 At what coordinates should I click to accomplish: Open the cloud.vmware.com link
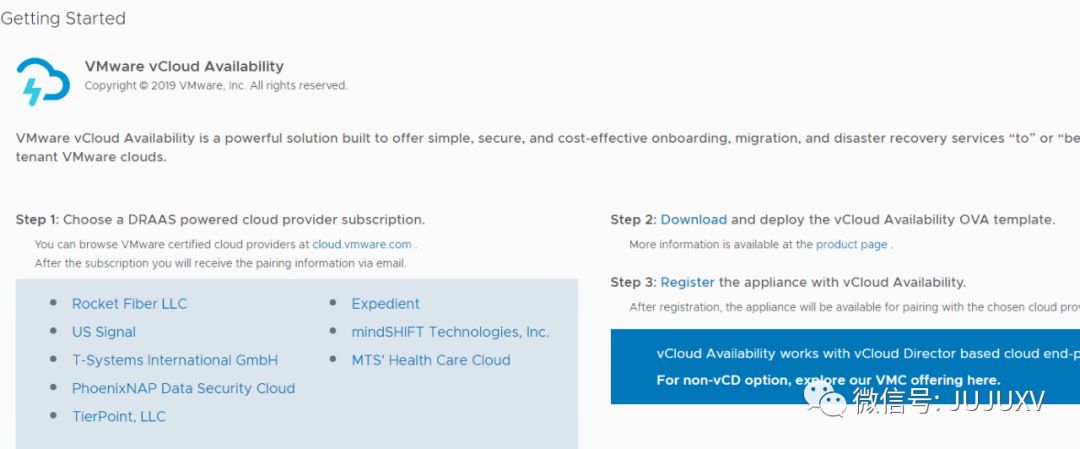tap(361, 244)
